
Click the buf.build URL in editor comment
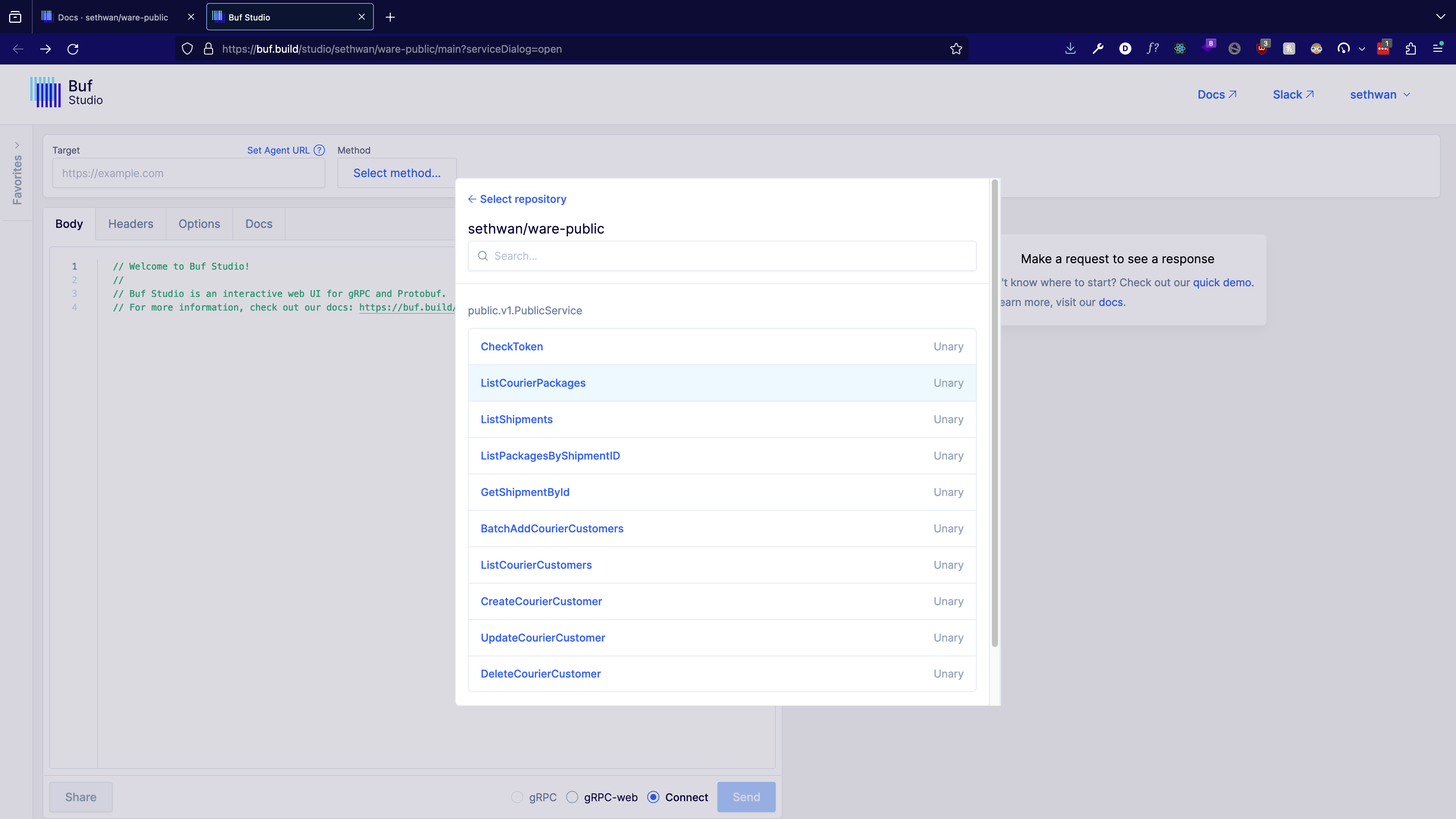point(407,308)
